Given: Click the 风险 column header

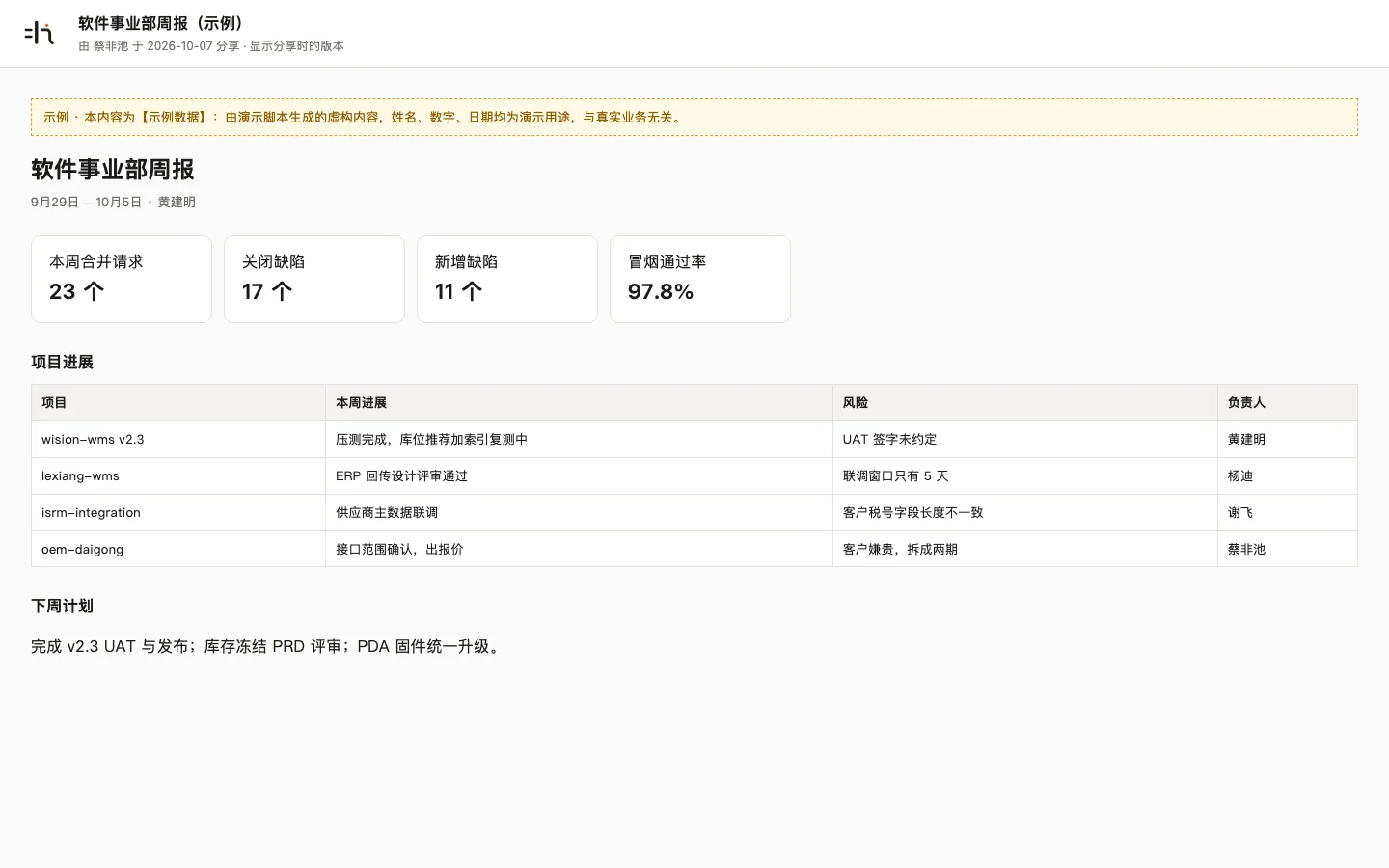Looking at the screenshot, I should coord(1025,403).
